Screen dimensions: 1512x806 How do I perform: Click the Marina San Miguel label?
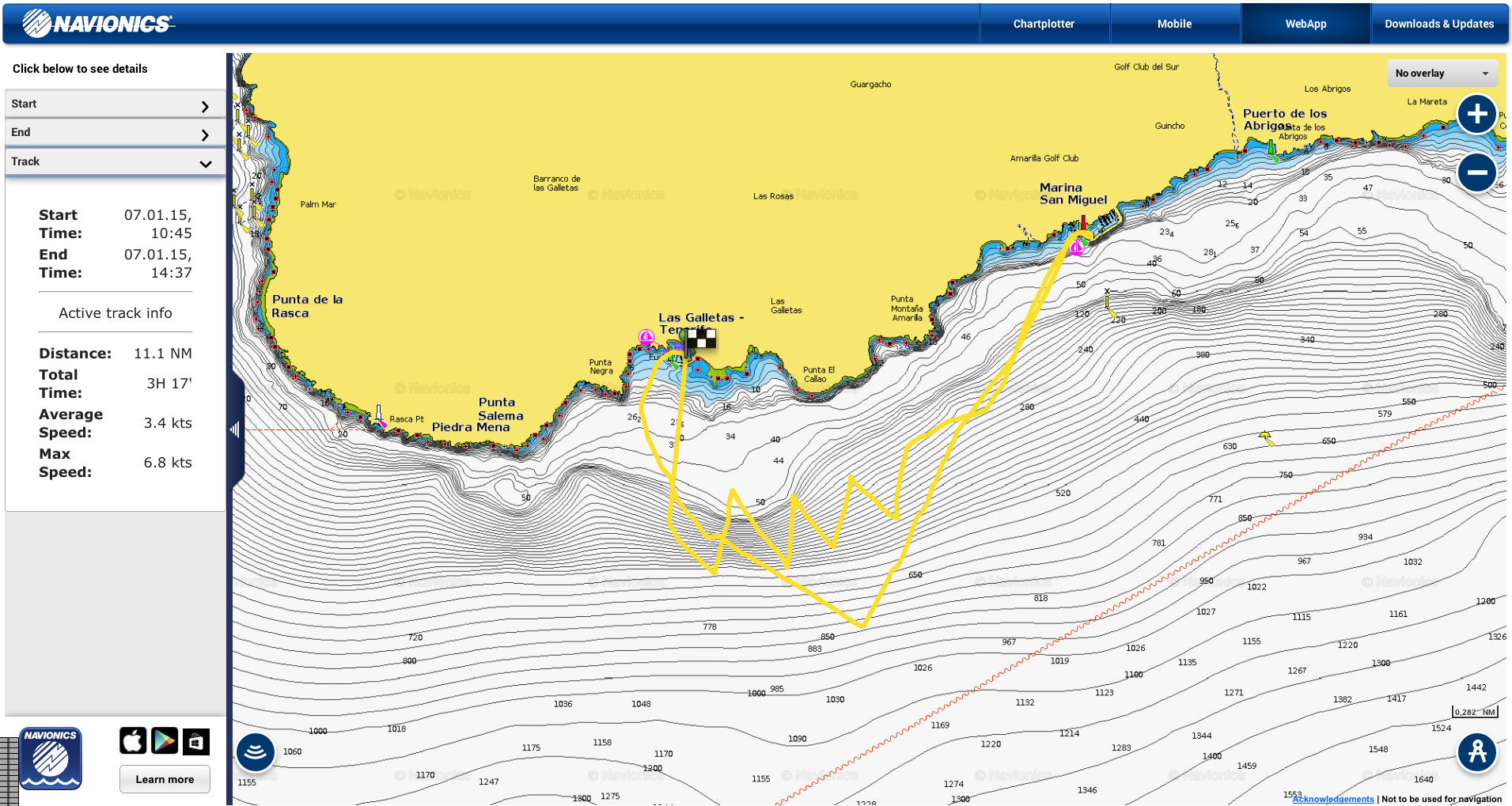(x=1073, y=194)
